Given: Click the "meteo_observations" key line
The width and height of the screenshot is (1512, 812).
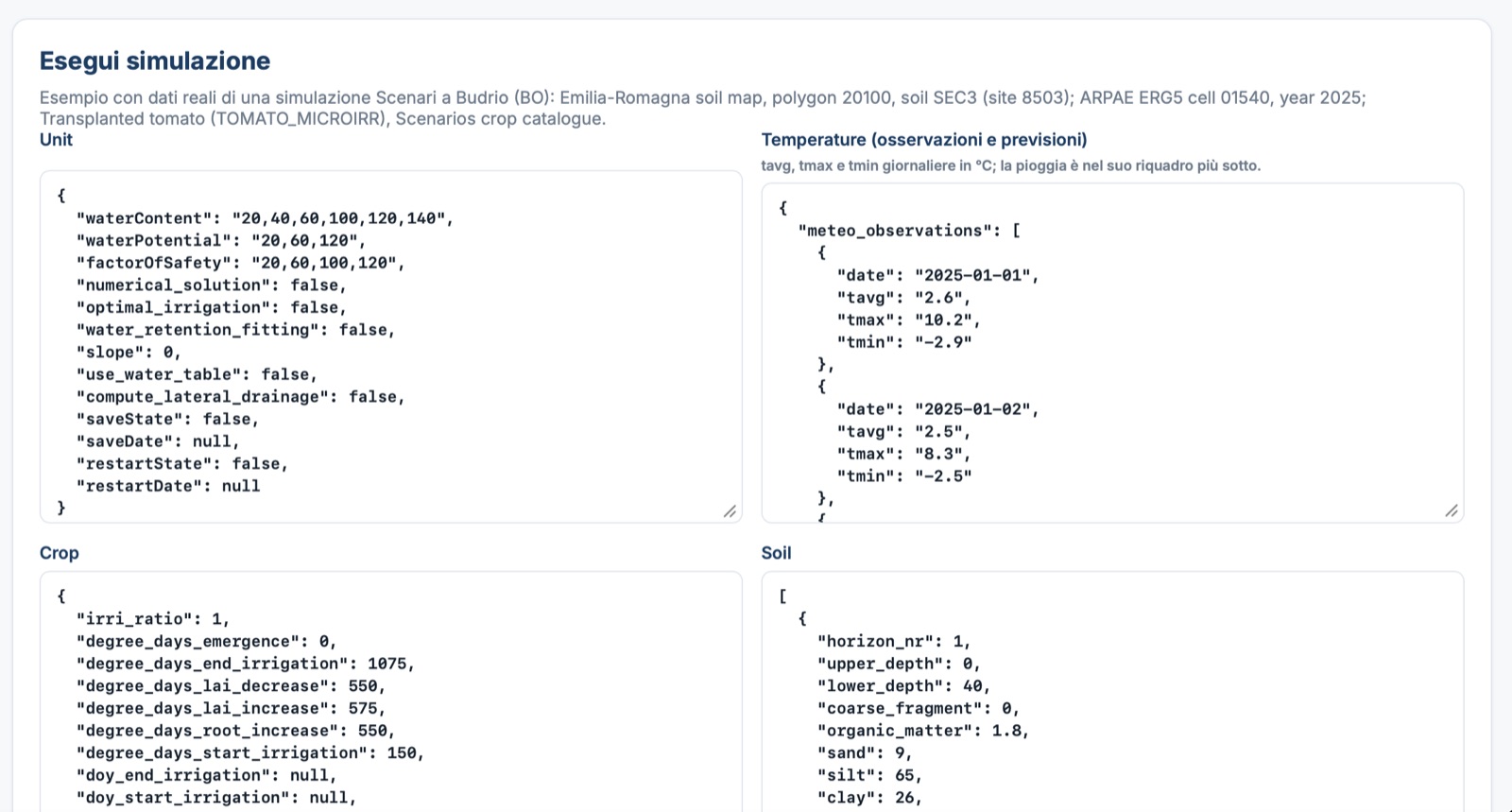Looking at the screenshot, I should 909,231.
